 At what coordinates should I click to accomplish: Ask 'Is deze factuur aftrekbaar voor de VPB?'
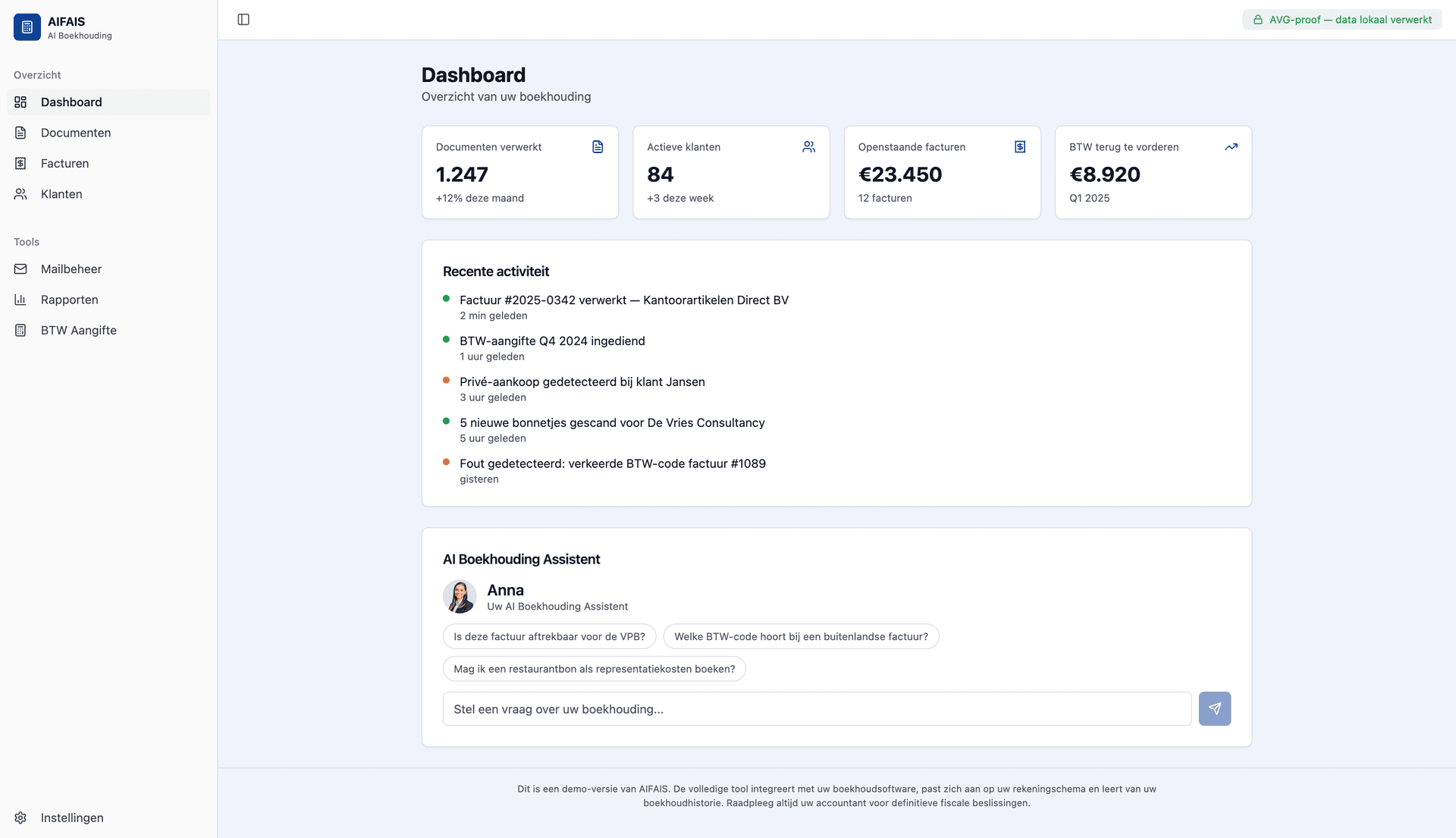[548, 636]
